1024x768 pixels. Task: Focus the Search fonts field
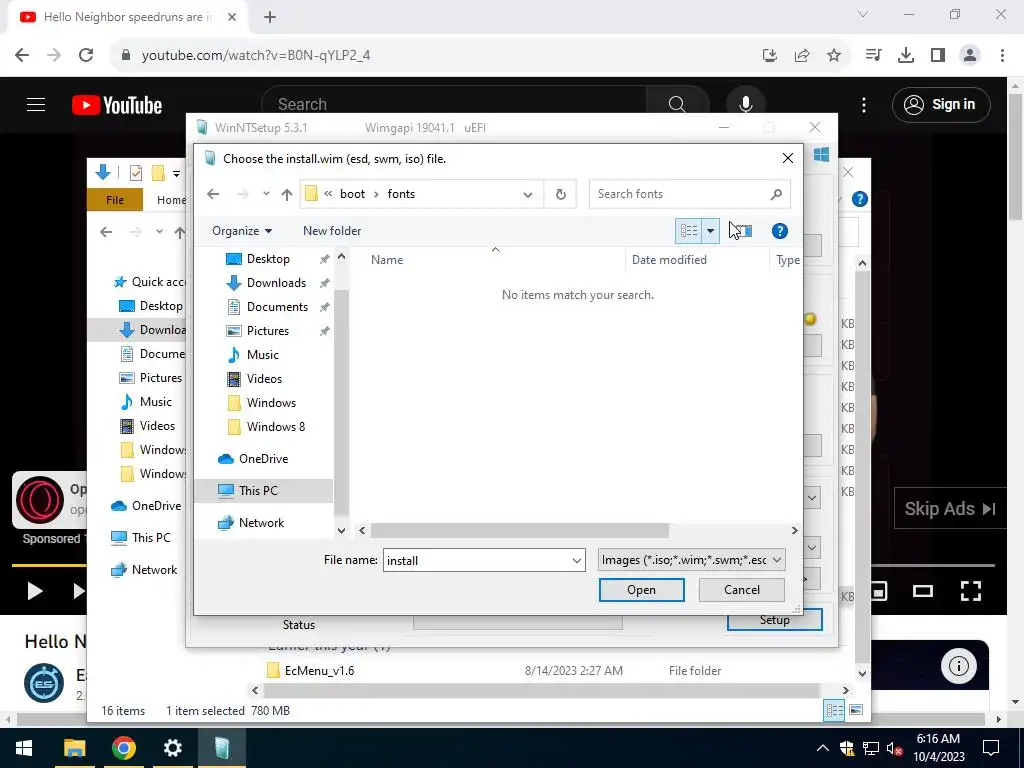[680, 194]
